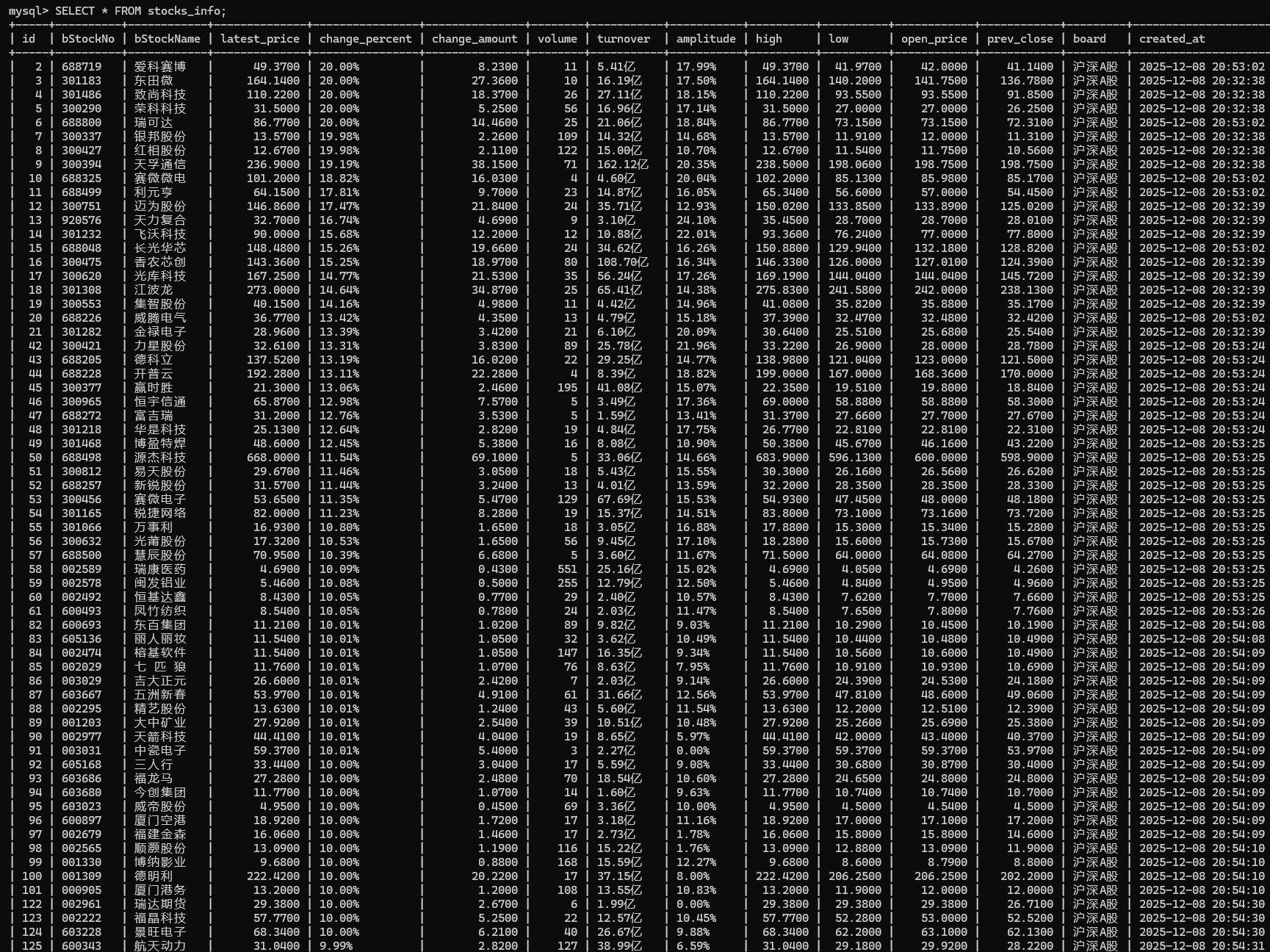Click stock name 瑞可达
The height and width of the screenshot is (952, 1270).
(x=154, y=123)
